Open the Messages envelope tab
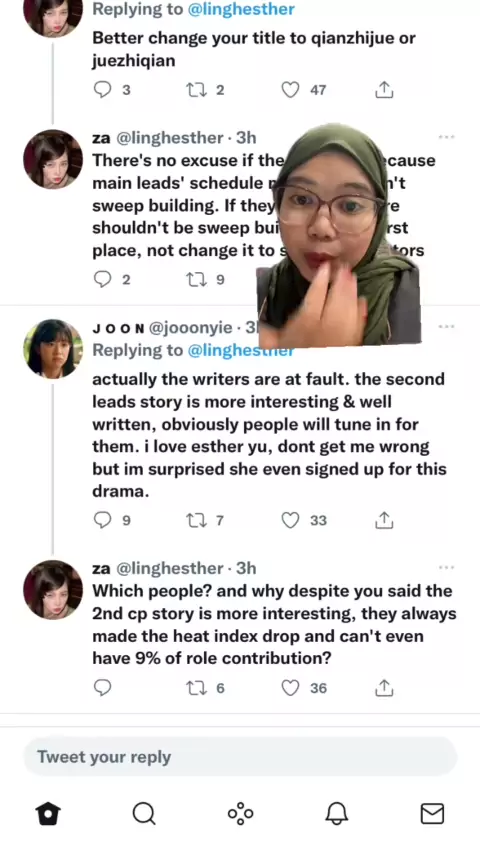This screenshot has height=854, width=480. [432, 814]
